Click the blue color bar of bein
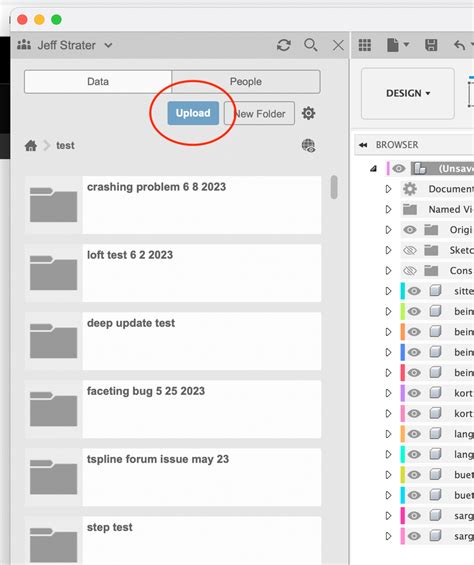The width and height of the screenshot is (474, 565). 403,352
